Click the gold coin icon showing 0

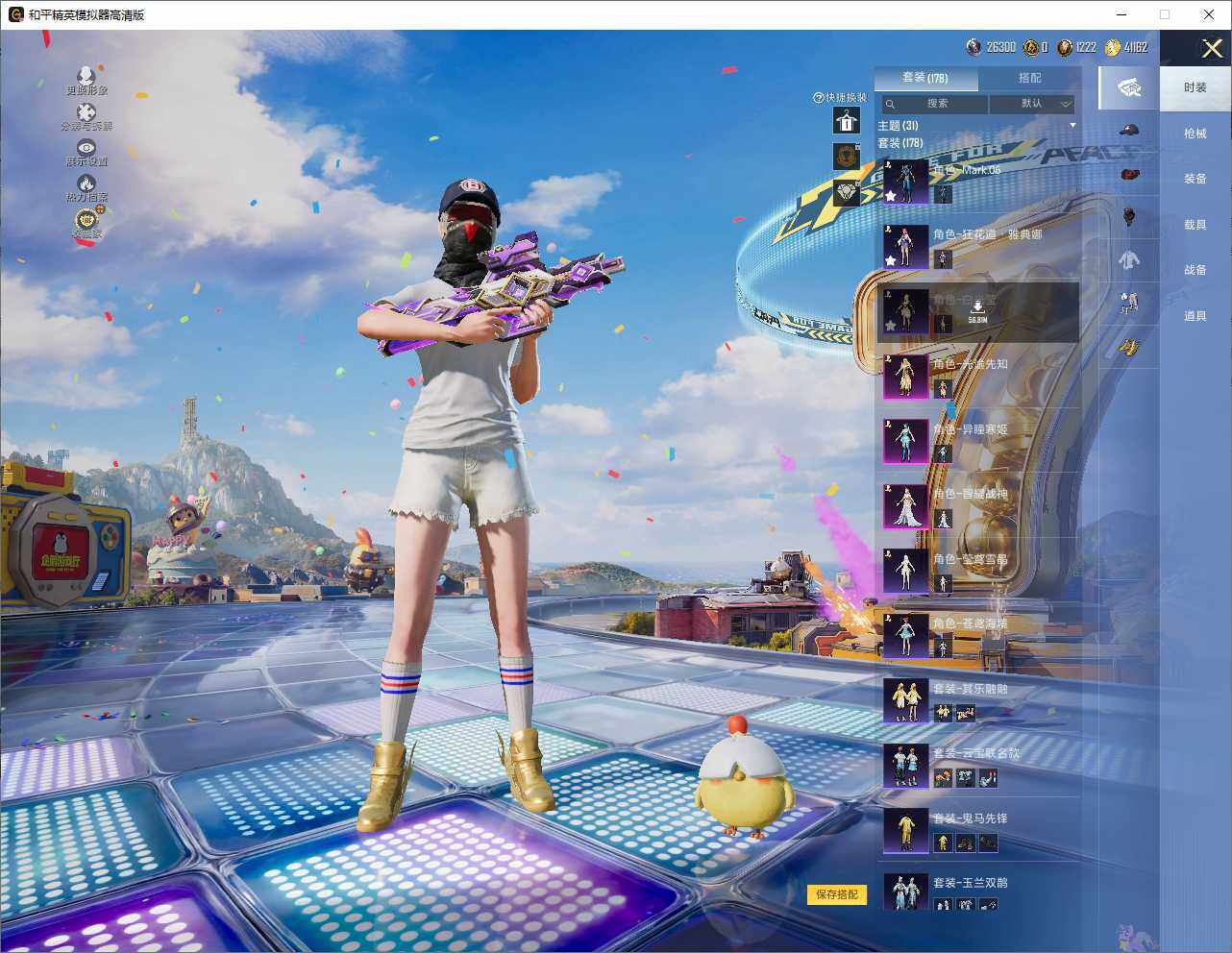tap(1031, 47)
